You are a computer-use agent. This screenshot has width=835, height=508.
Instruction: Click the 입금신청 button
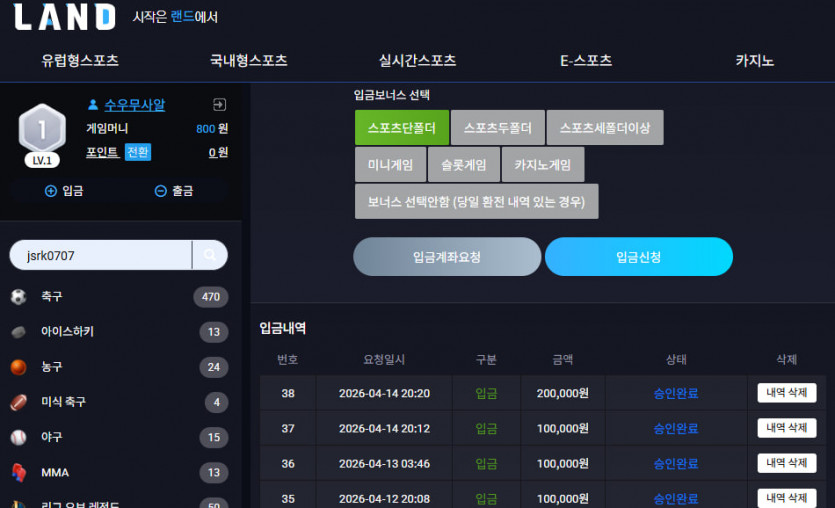pos(639,257)
